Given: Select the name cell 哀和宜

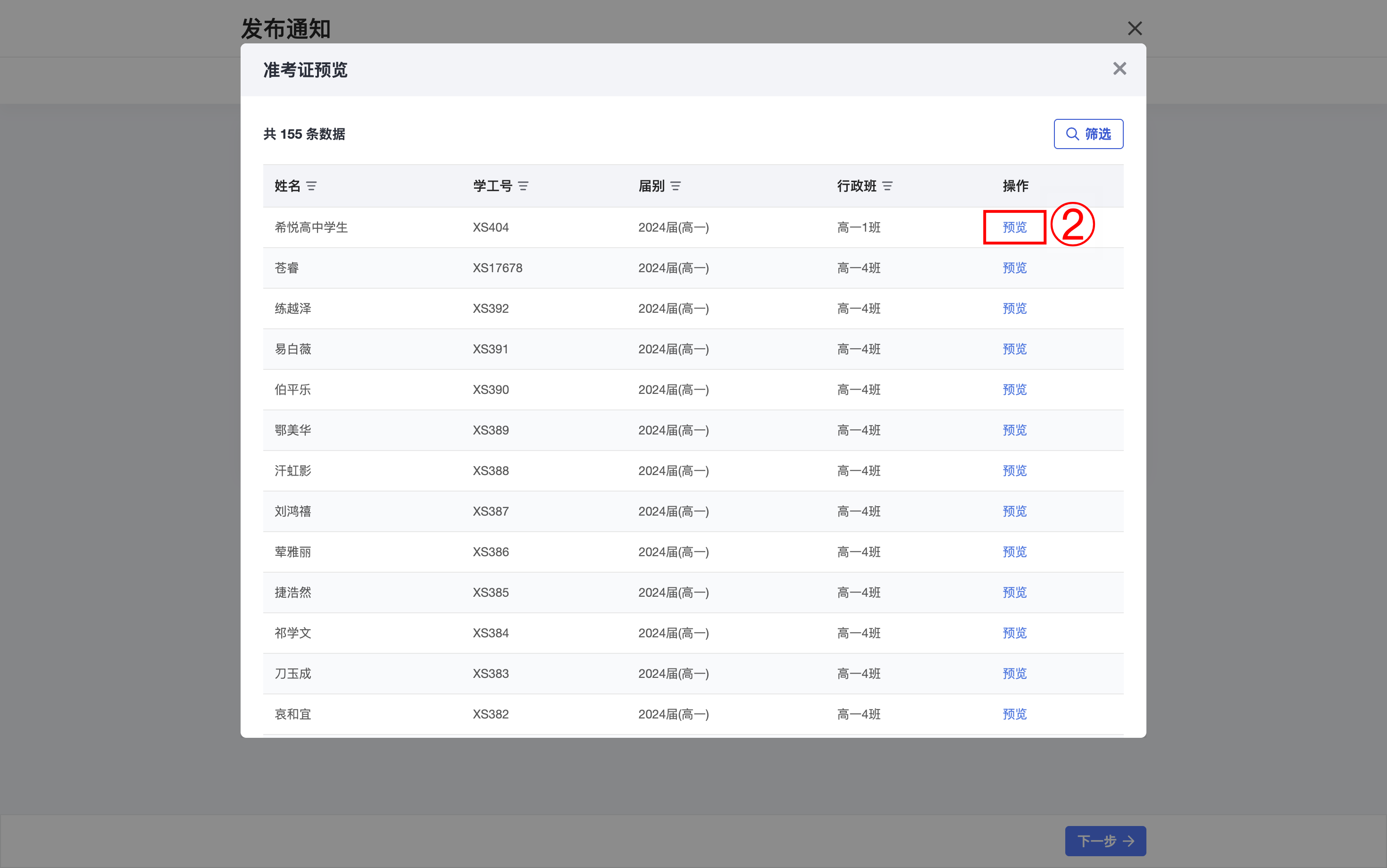Looking at the screenshot, I should tap(293, 714).
